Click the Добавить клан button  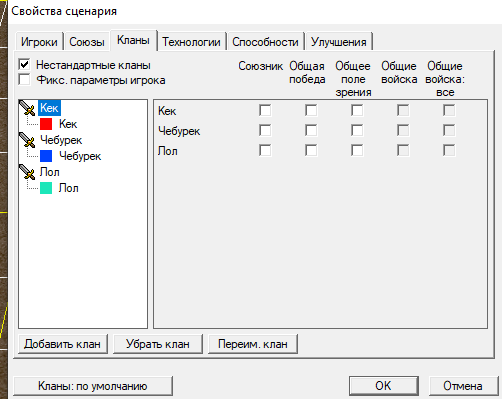click(x=63, y=344)
